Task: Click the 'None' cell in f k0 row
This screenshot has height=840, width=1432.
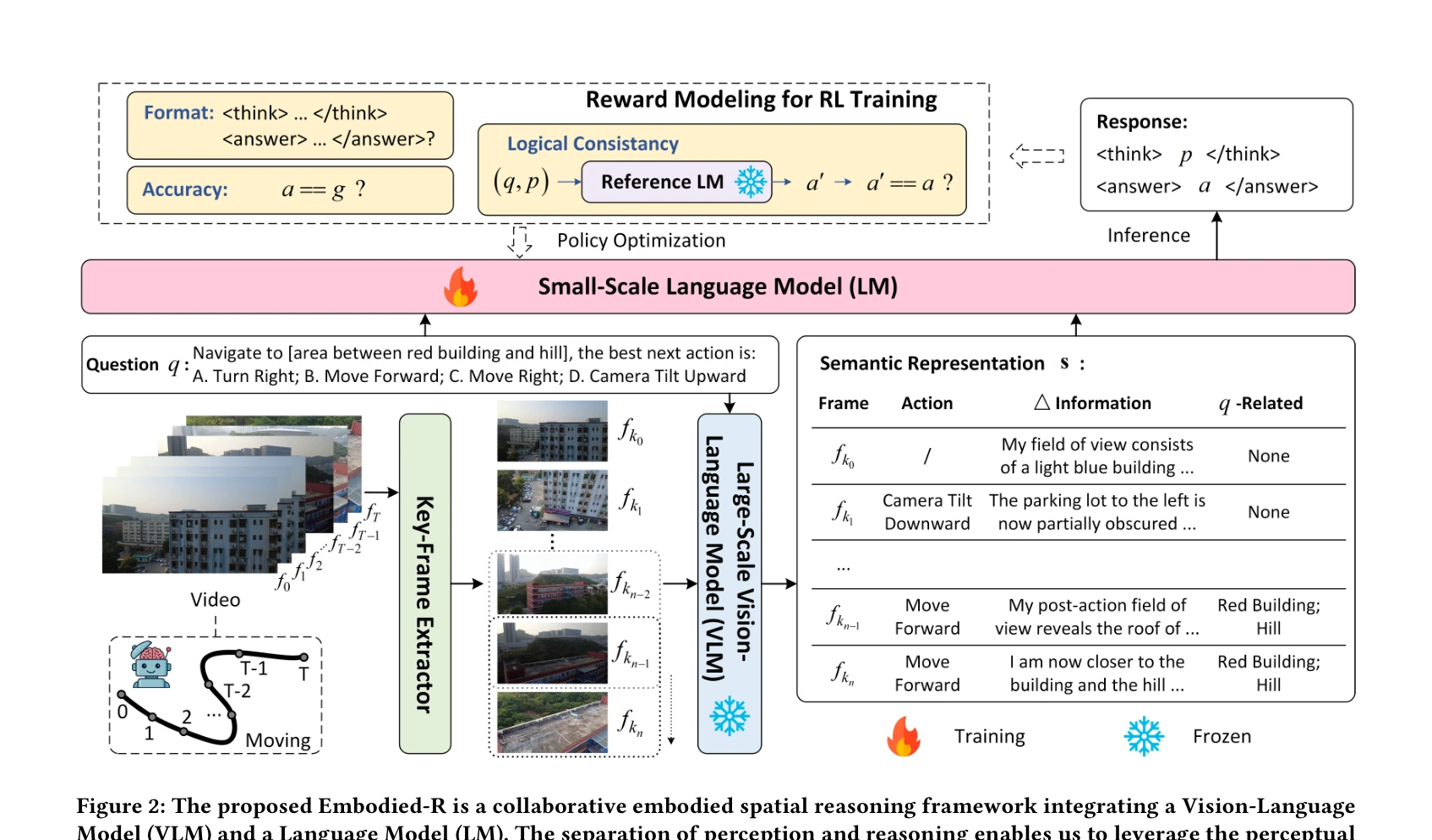Action: [x=1268, y=456]
